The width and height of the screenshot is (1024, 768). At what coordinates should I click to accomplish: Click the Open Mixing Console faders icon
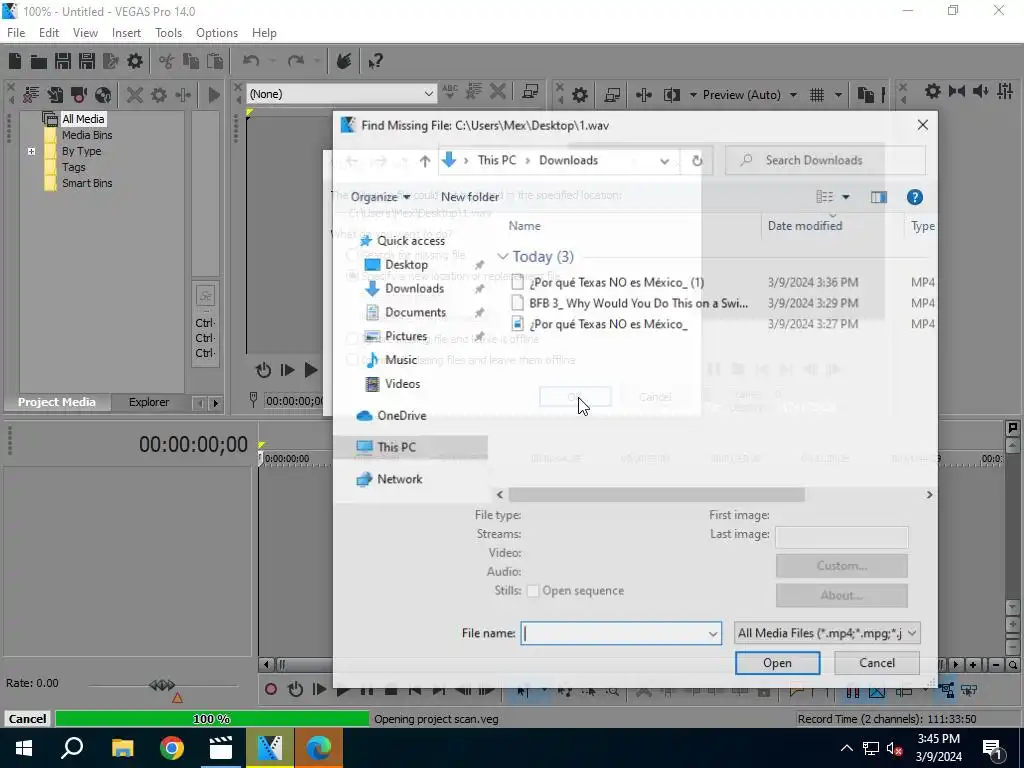[1005, 91]
